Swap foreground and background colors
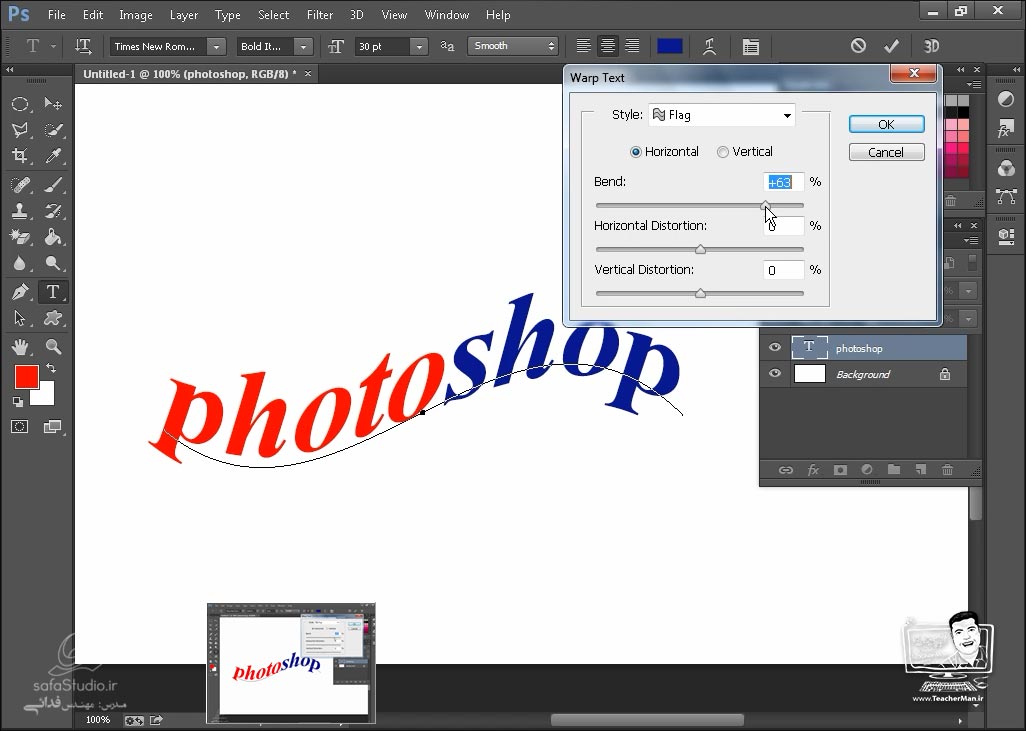 point(51,368)
